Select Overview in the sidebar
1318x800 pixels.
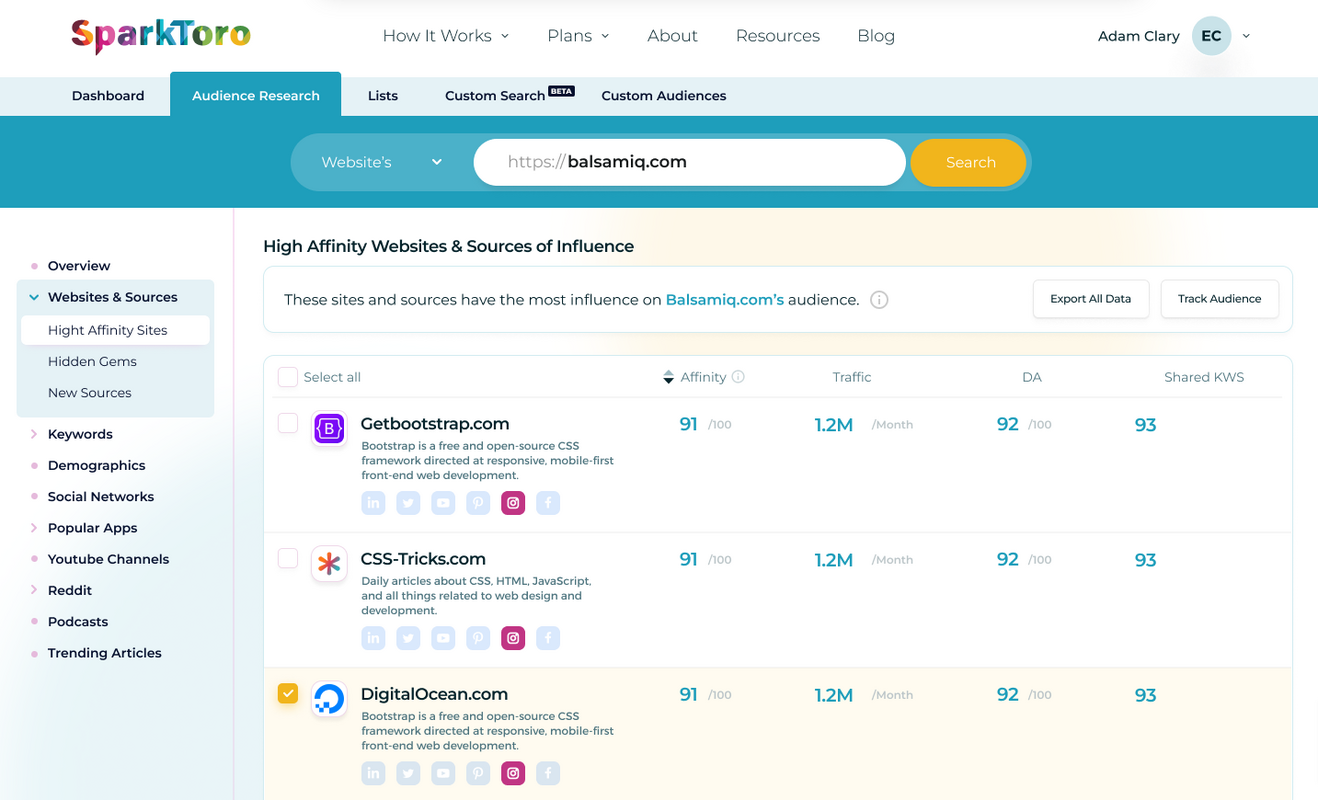(79, 266)
